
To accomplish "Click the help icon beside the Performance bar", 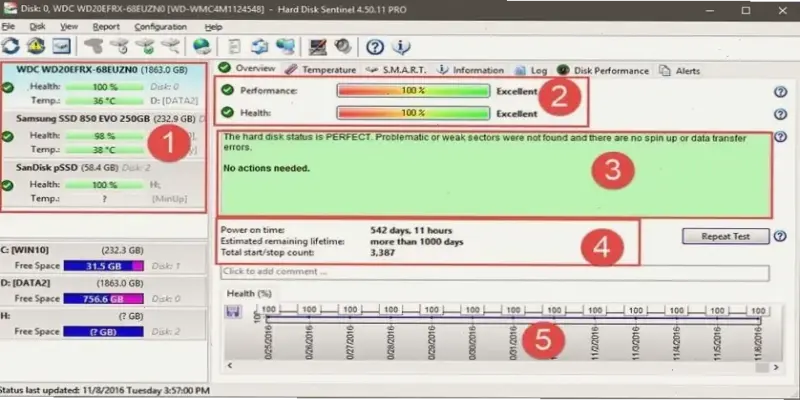I will pyautogui.click(x=780, y=92).
